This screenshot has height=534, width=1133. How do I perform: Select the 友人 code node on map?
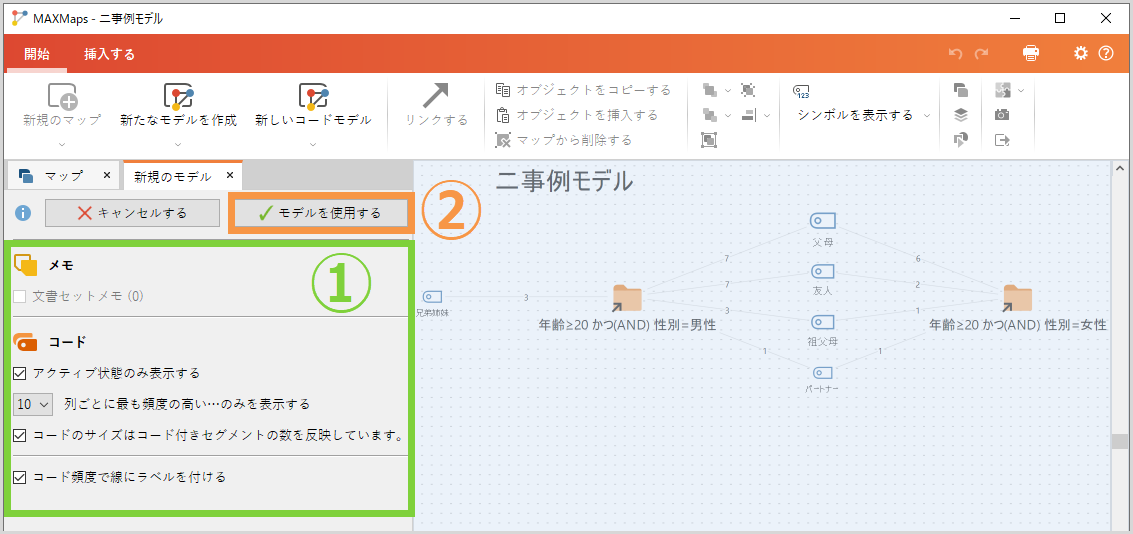tap(822, 271)
